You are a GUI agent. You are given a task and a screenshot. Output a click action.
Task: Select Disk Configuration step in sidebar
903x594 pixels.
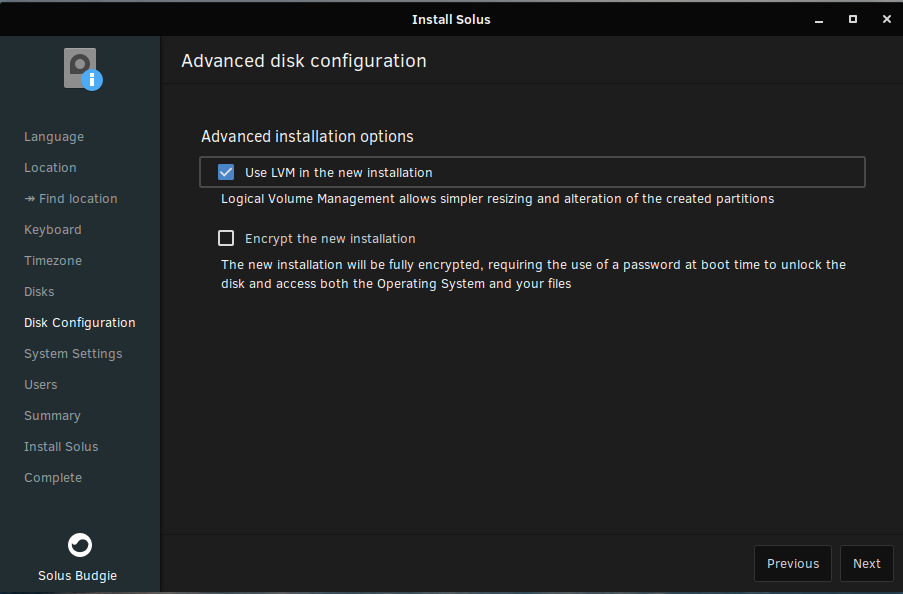tap(80, 323)
